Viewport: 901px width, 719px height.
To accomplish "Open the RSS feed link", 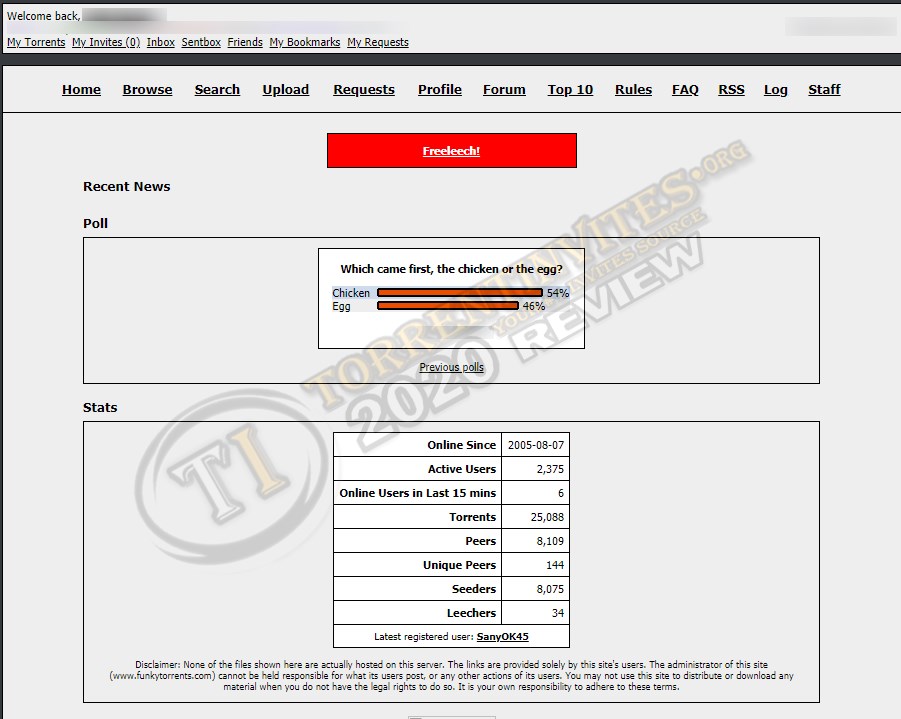I will point(731,90).
